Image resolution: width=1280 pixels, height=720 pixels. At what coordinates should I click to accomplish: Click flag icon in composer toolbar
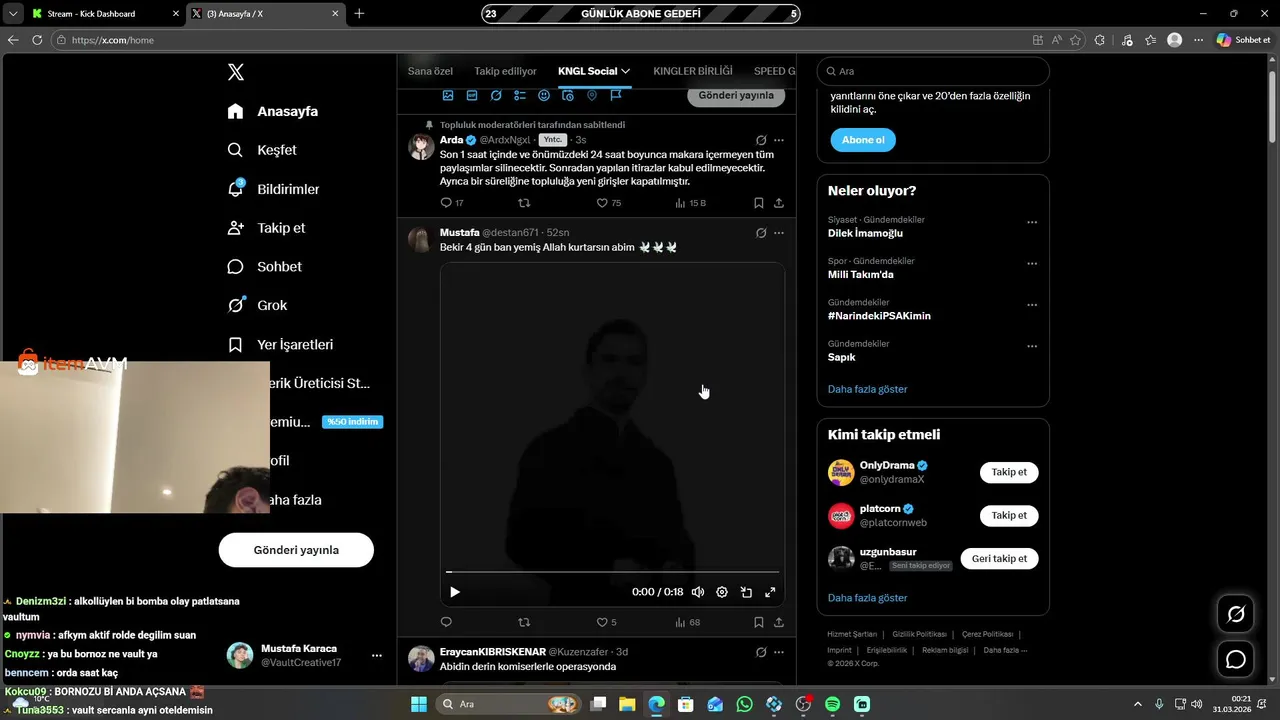click(x=616, y=95)
